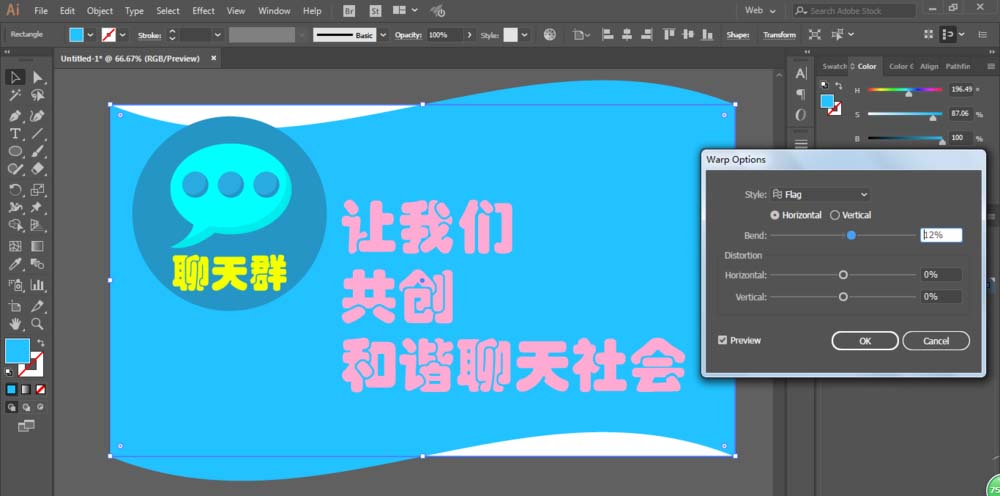
Task: Open the warp Style Flag dropdown
Action: 820,194
